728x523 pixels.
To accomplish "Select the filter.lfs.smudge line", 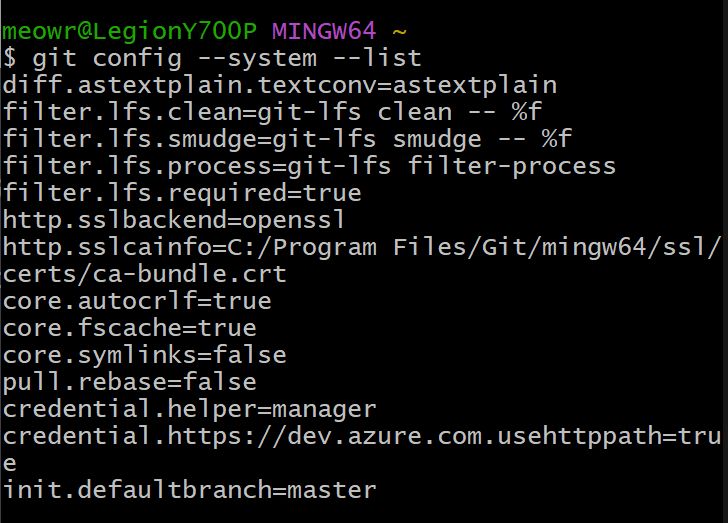I will click(x=287, y=139).
